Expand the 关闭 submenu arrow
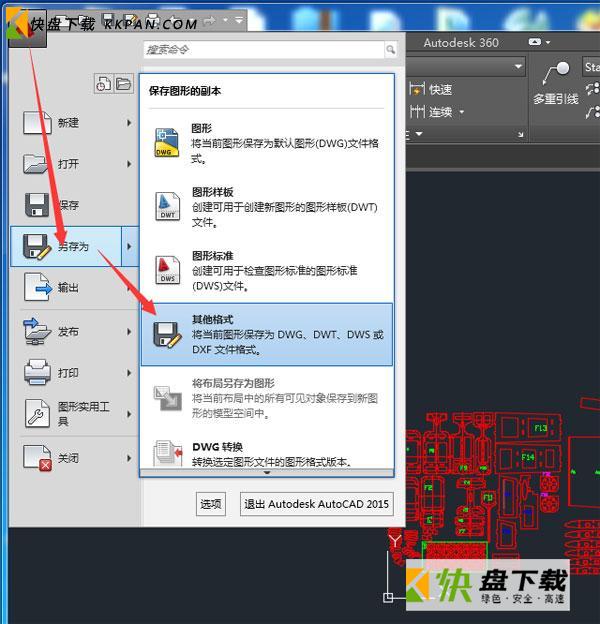This screenshot has height=624, width=600. pos(129,458)
